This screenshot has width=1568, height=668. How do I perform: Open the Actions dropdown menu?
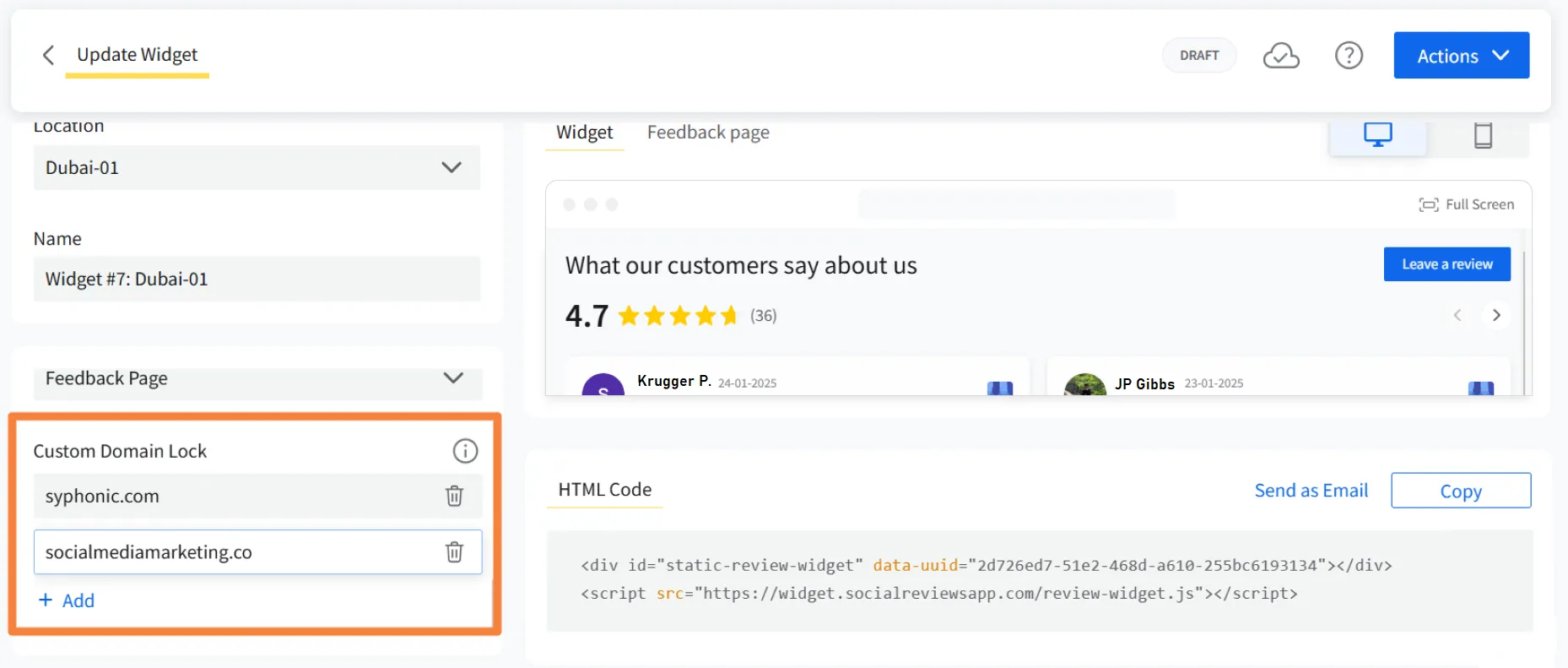pos(1461,56)
